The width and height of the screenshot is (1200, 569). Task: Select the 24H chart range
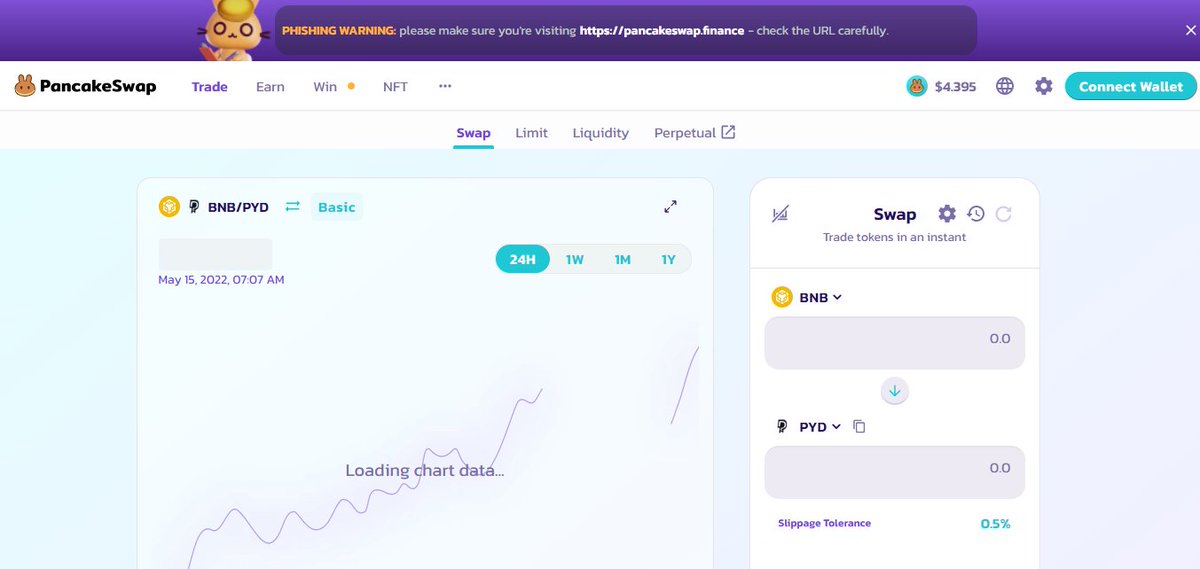(x=523, y=260)
